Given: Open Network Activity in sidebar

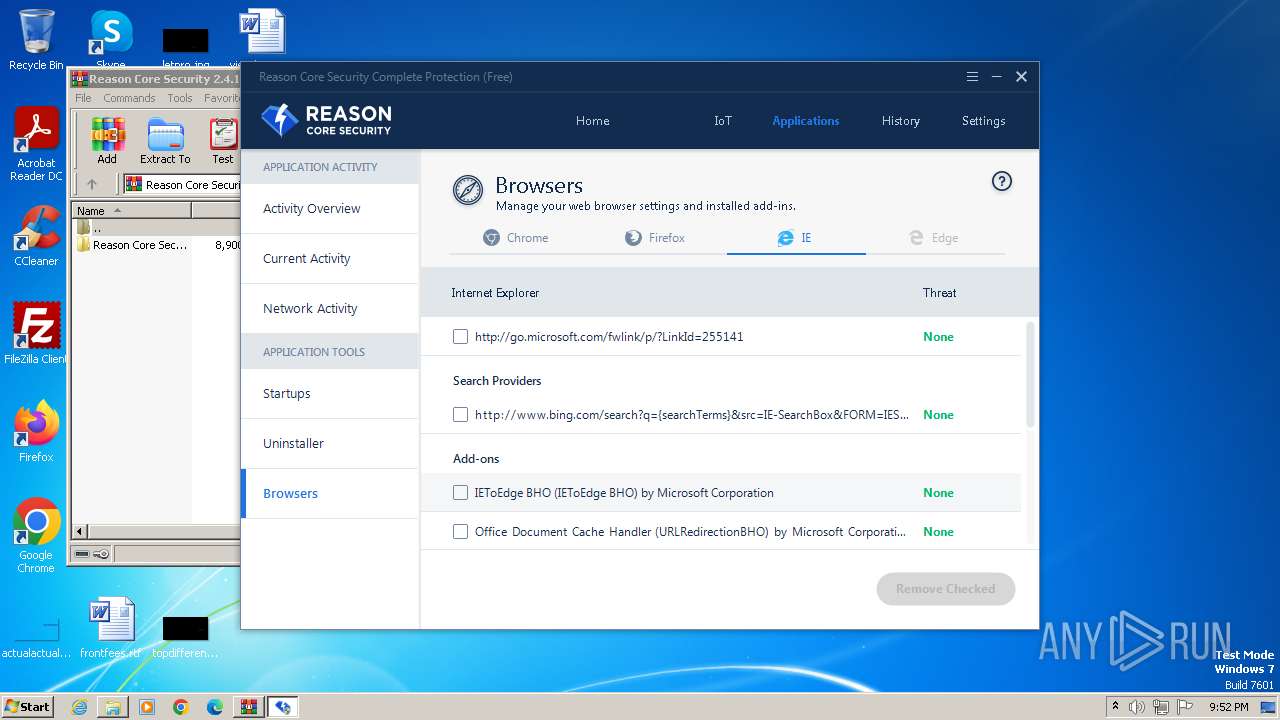Looking at the screenshot, I should (330, 309).
